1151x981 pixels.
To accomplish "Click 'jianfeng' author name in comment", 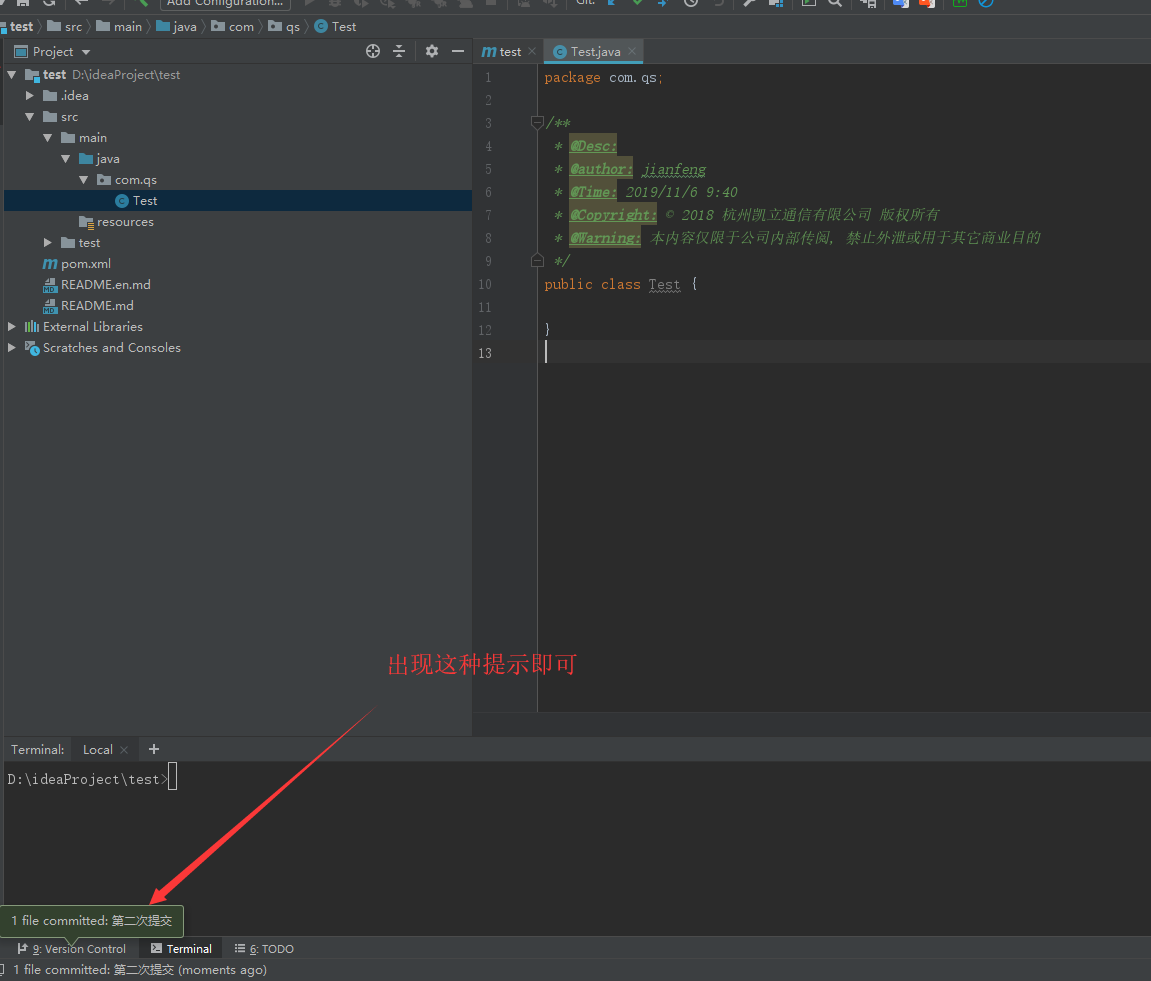I will click(674, 169).
